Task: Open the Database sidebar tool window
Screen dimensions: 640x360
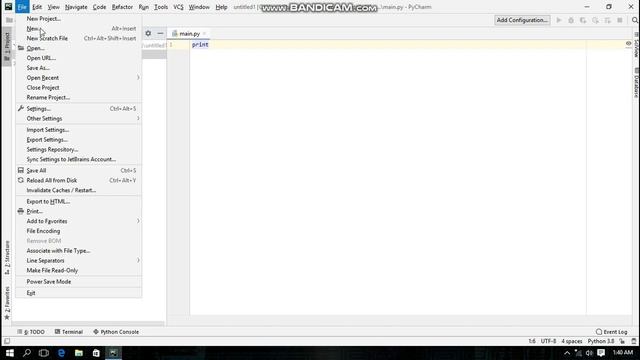Action: [636, 84]
